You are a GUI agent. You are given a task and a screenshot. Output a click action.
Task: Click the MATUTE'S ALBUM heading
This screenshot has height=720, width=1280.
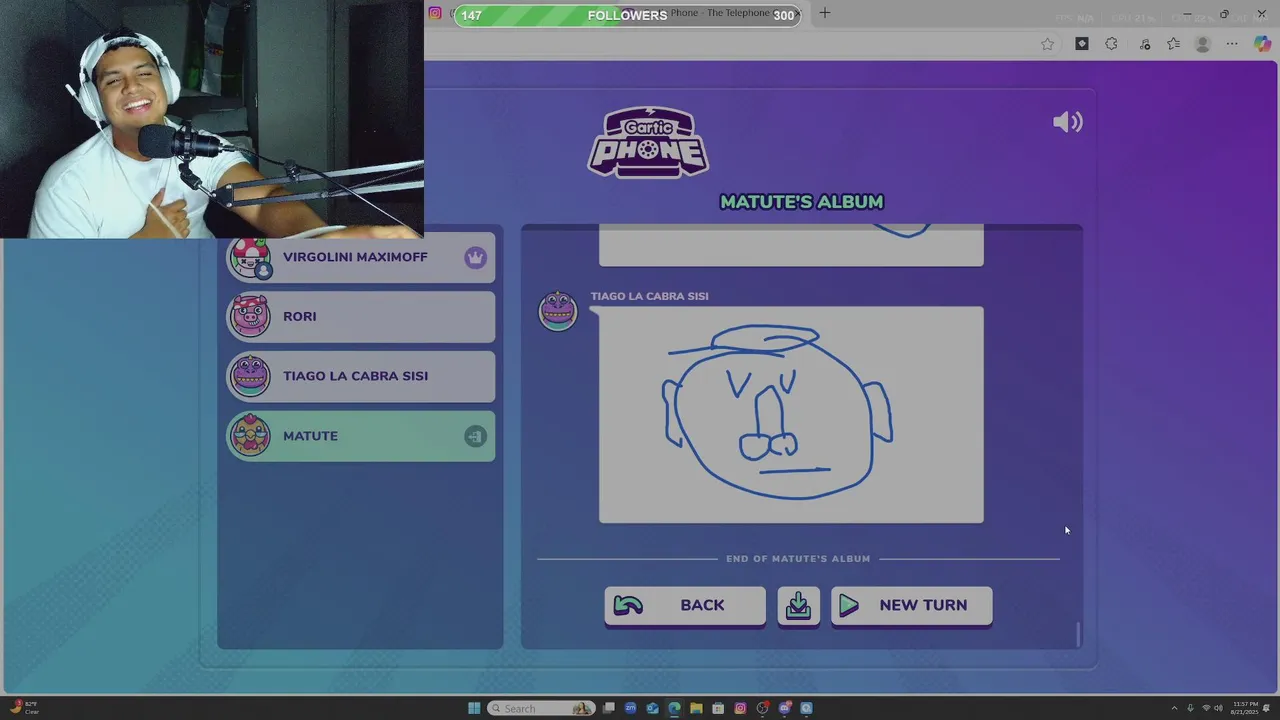pos(802,202)
